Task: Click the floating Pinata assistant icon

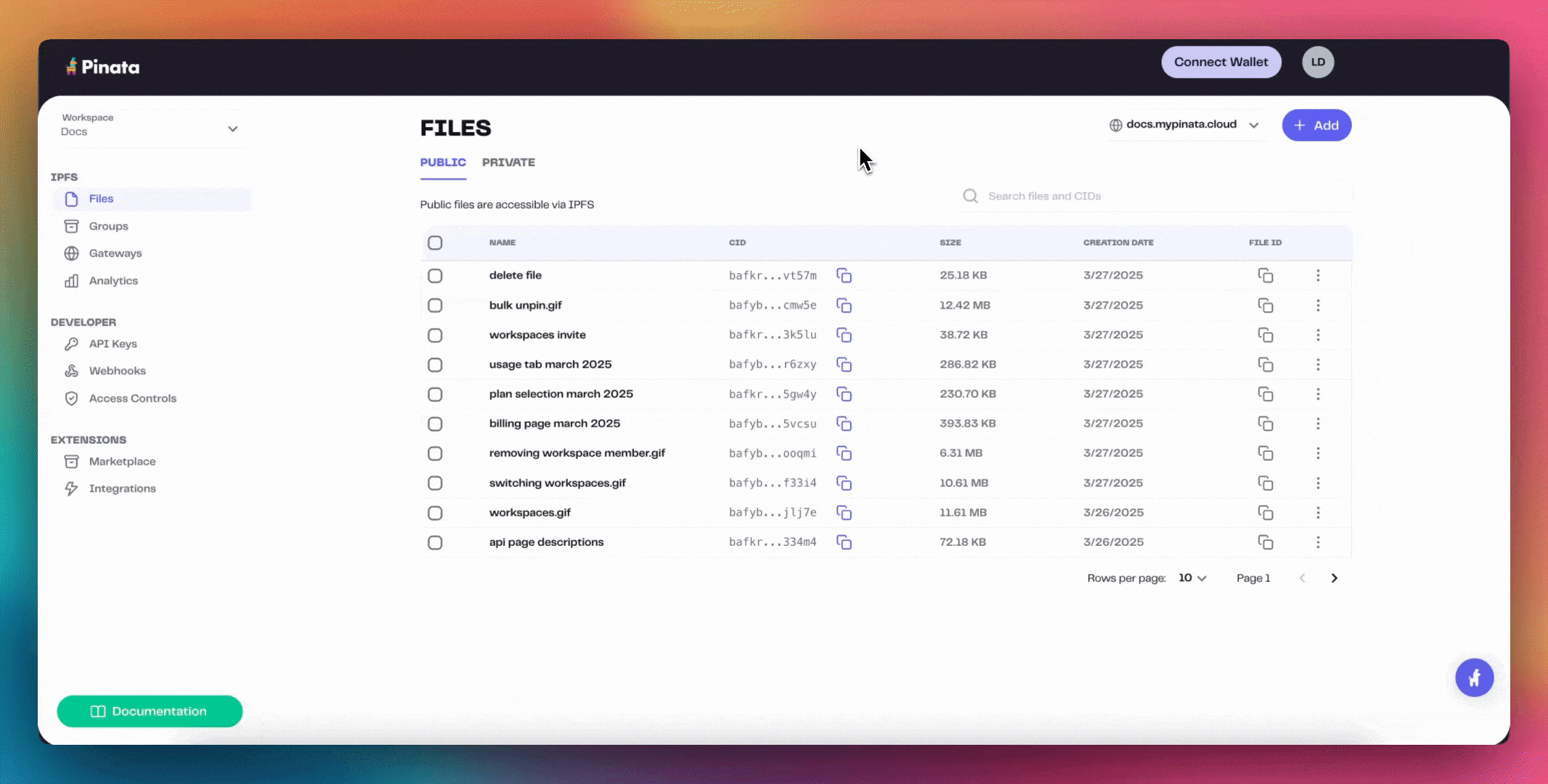Action: (1474, 678)
